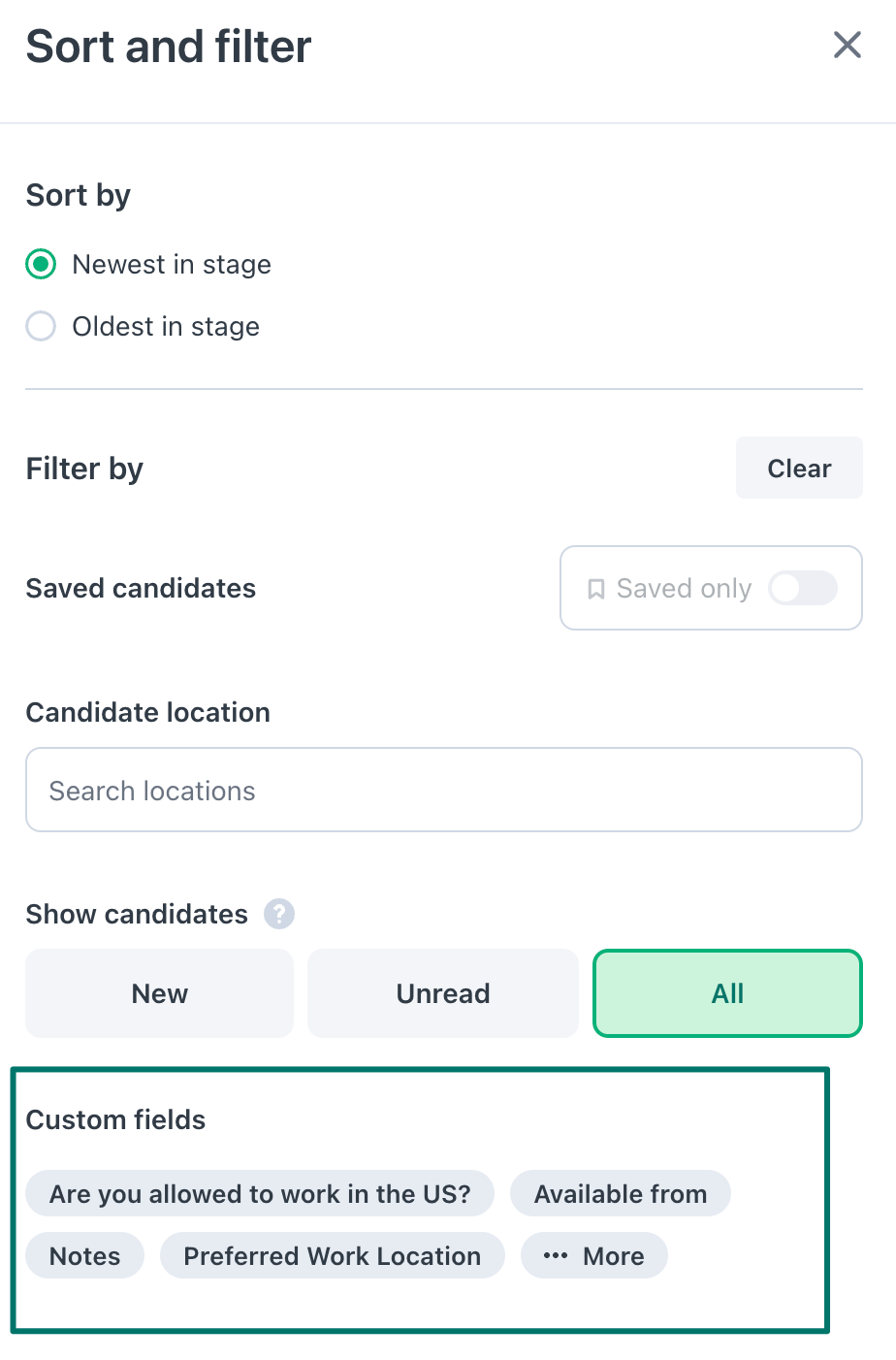Click the 'Saved only' label text
The height and width of the screenshot is (1360, 896).
point(684,589)
